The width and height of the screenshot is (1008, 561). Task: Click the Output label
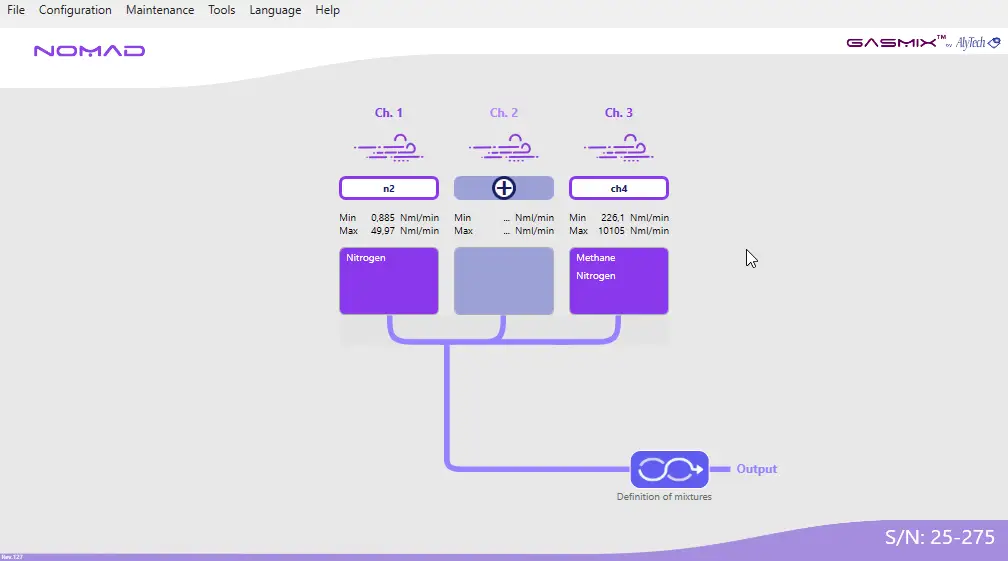click(756, 469)
